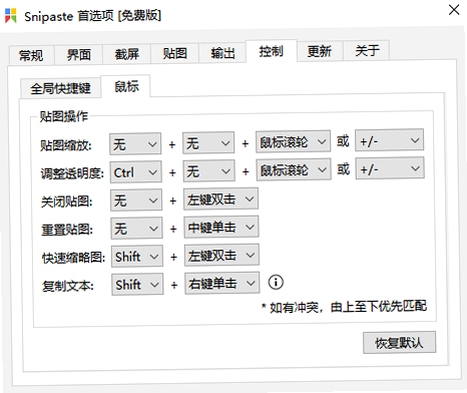Go to the 更新 tab
The width and height of the screenshot is (467, 393).
(319, 51)
